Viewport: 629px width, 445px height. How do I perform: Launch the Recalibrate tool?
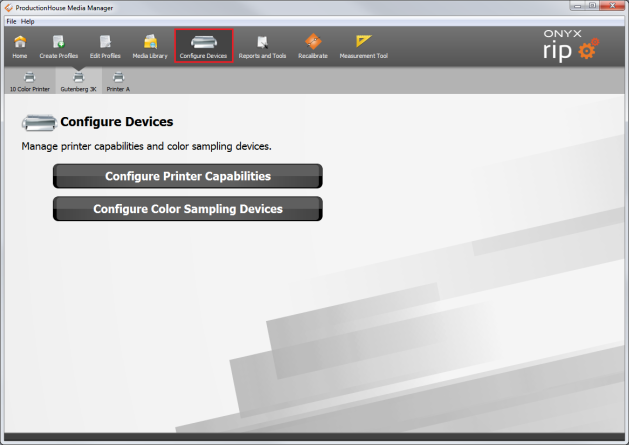click(313, 46)
